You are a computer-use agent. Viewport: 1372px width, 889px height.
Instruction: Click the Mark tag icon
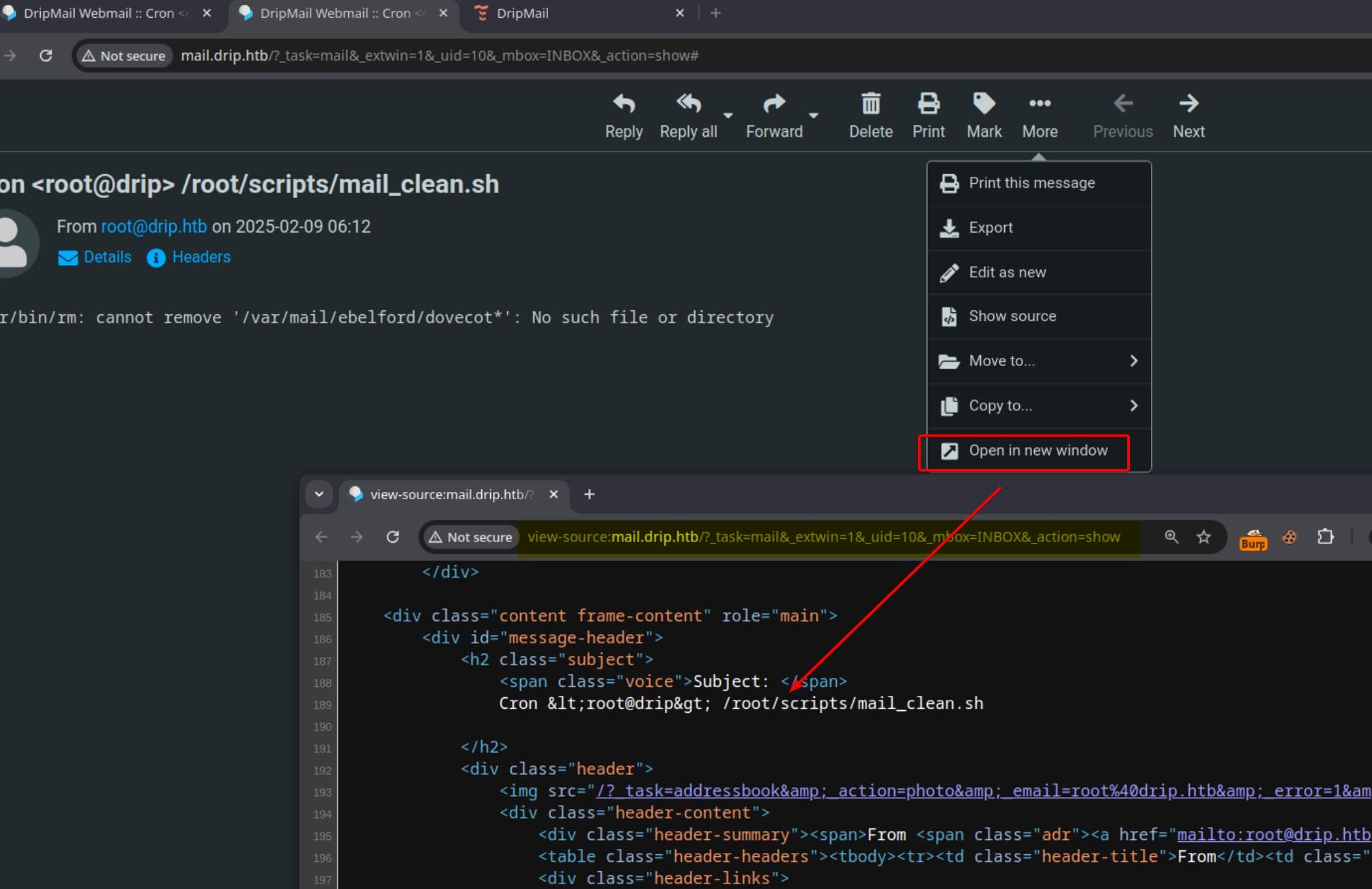(x=984, y=104)
